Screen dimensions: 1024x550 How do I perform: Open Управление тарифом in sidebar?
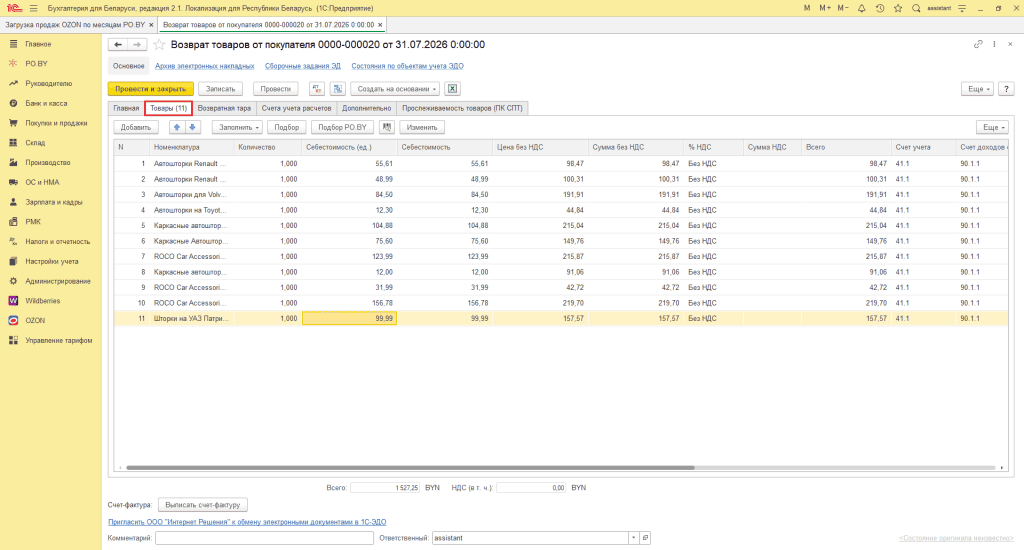59,340
